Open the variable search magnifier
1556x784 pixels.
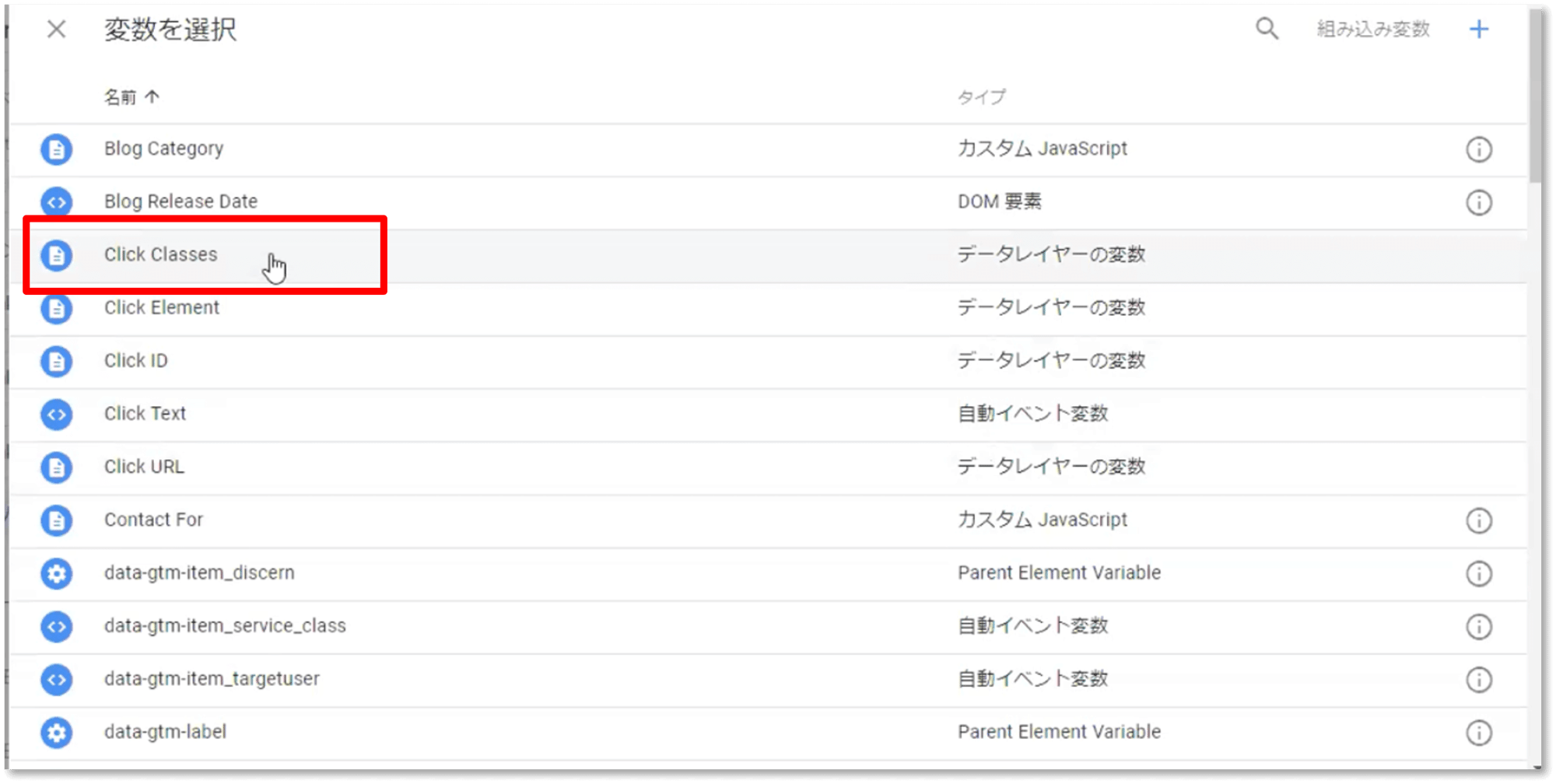point(1267,30)
